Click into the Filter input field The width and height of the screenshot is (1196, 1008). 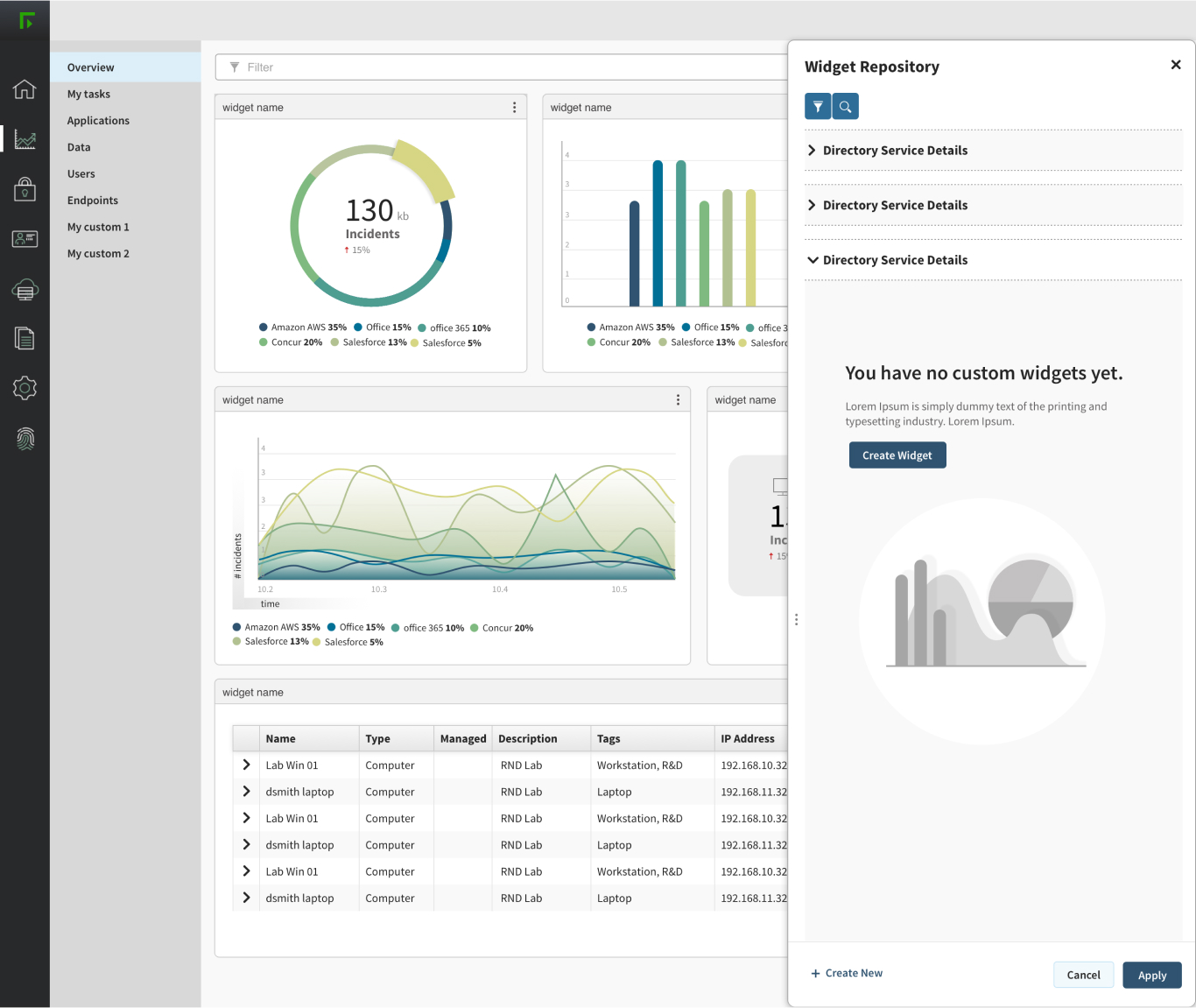point(501,67)
